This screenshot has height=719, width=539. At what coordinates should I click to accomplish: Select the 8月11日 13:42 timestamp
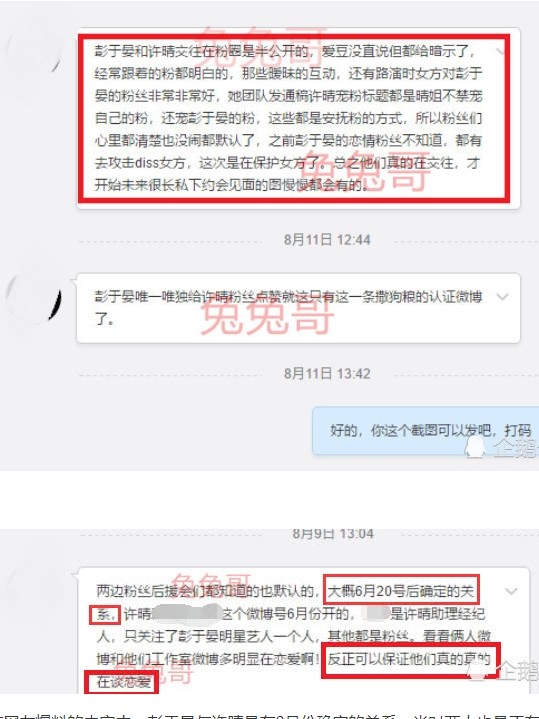[327, 374]
